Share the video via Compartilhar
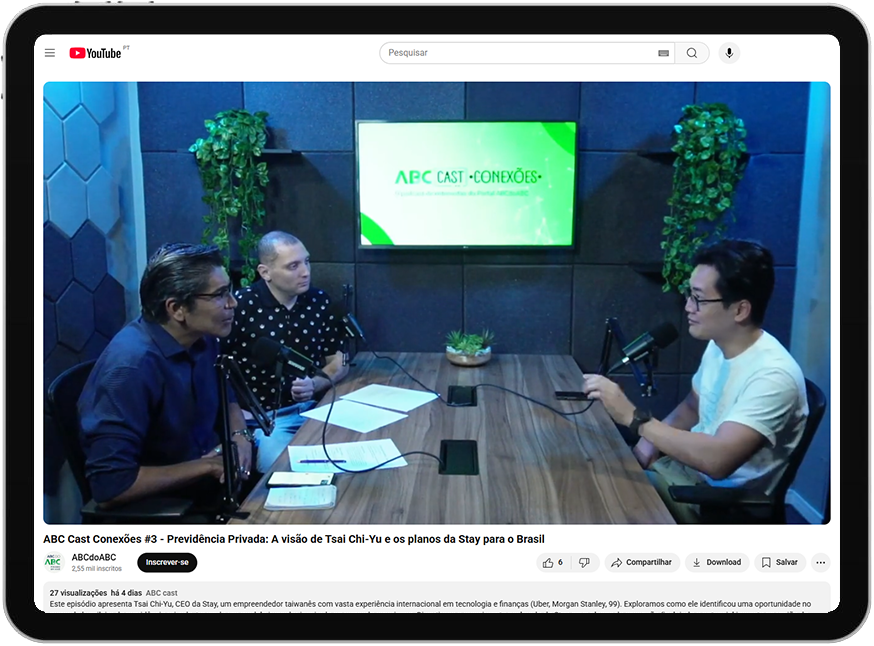 [642, 562]
